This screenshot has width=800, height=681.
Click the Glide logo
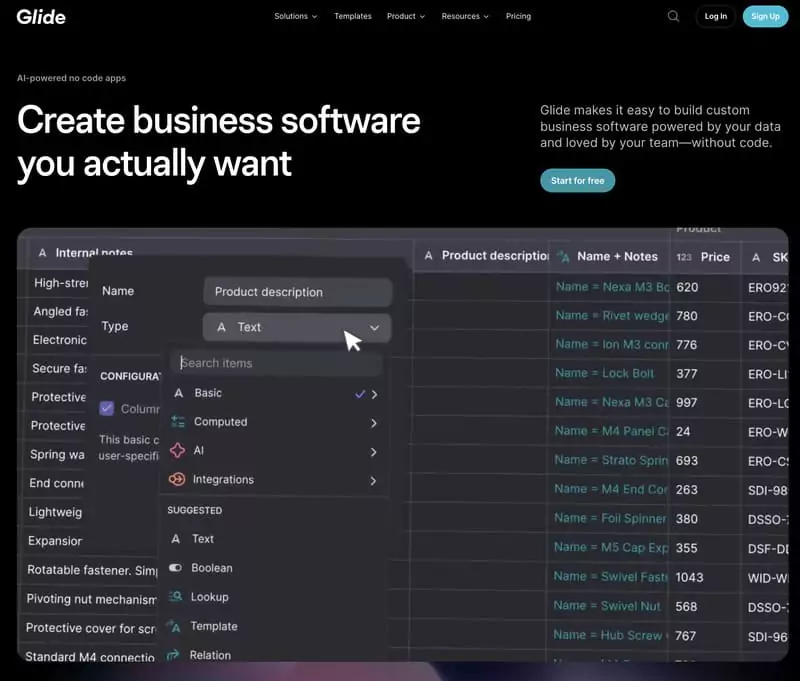(x=41, y=17)
